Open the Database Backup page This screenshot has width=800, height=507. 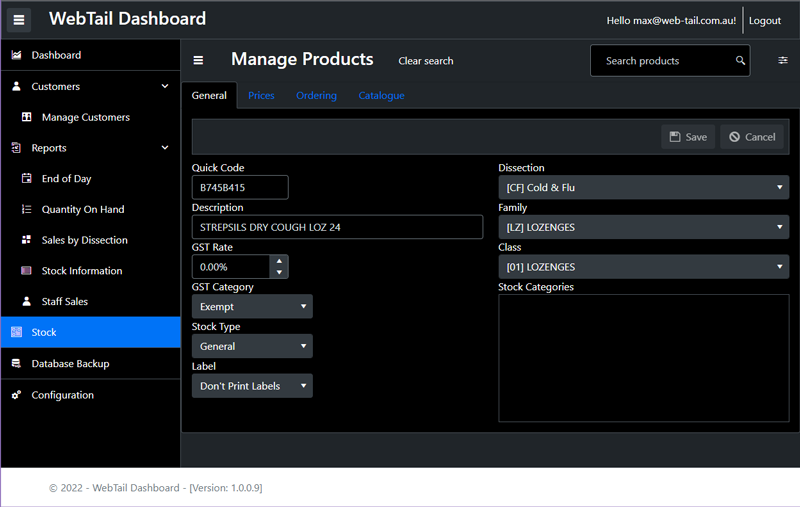coord(70,364)
